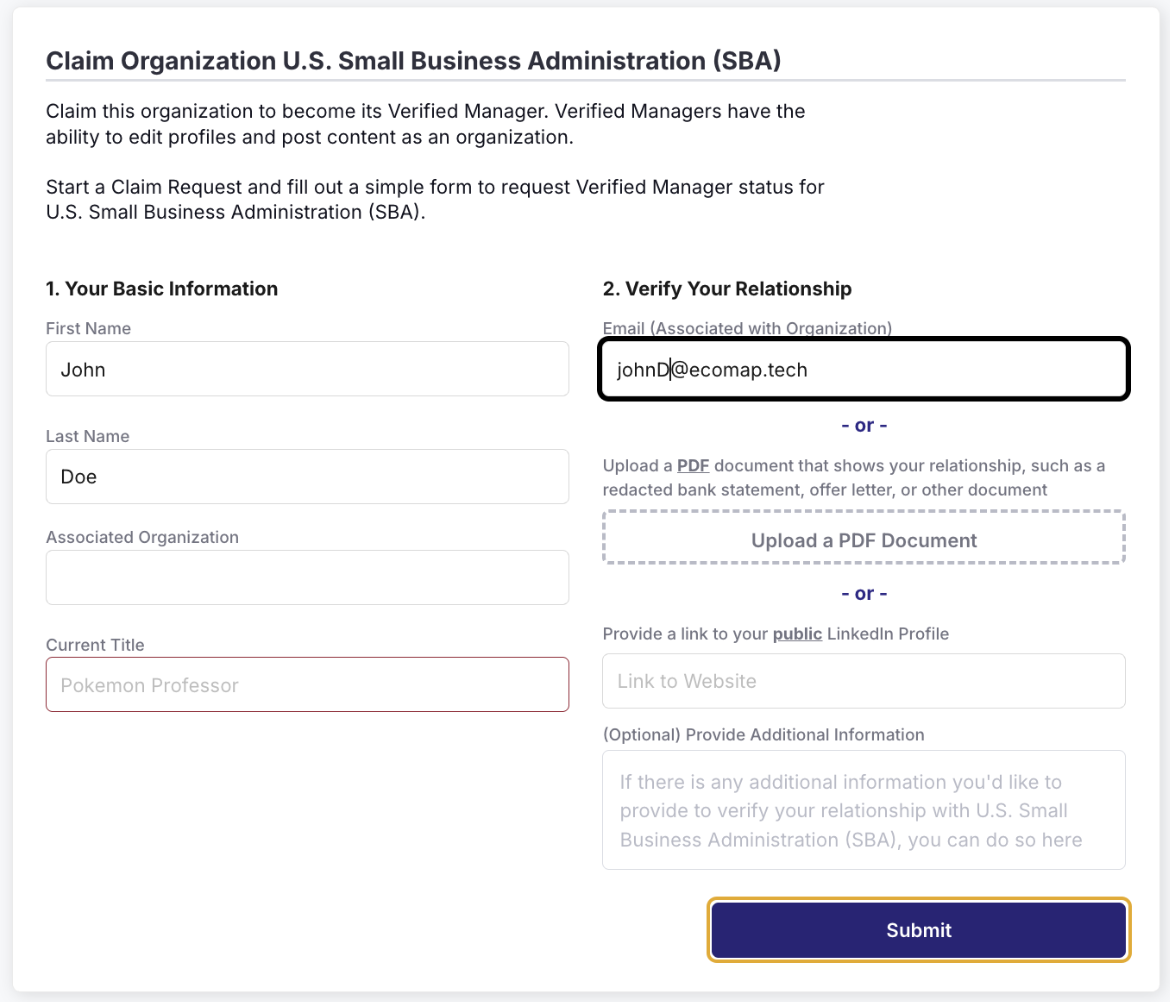
Task: Click Upload a PDF Document drop zone
Action: coord(864,538)
